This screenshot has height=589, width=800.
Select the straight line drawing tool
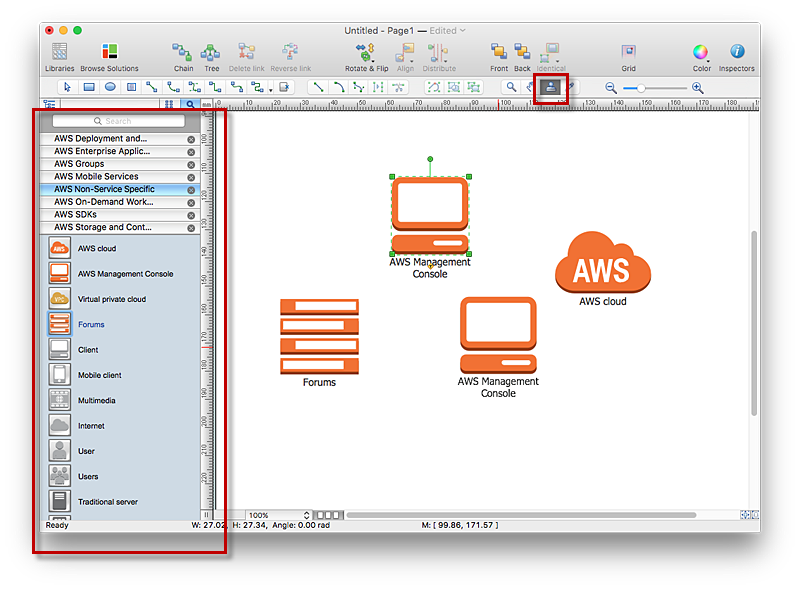coord(318,87)
